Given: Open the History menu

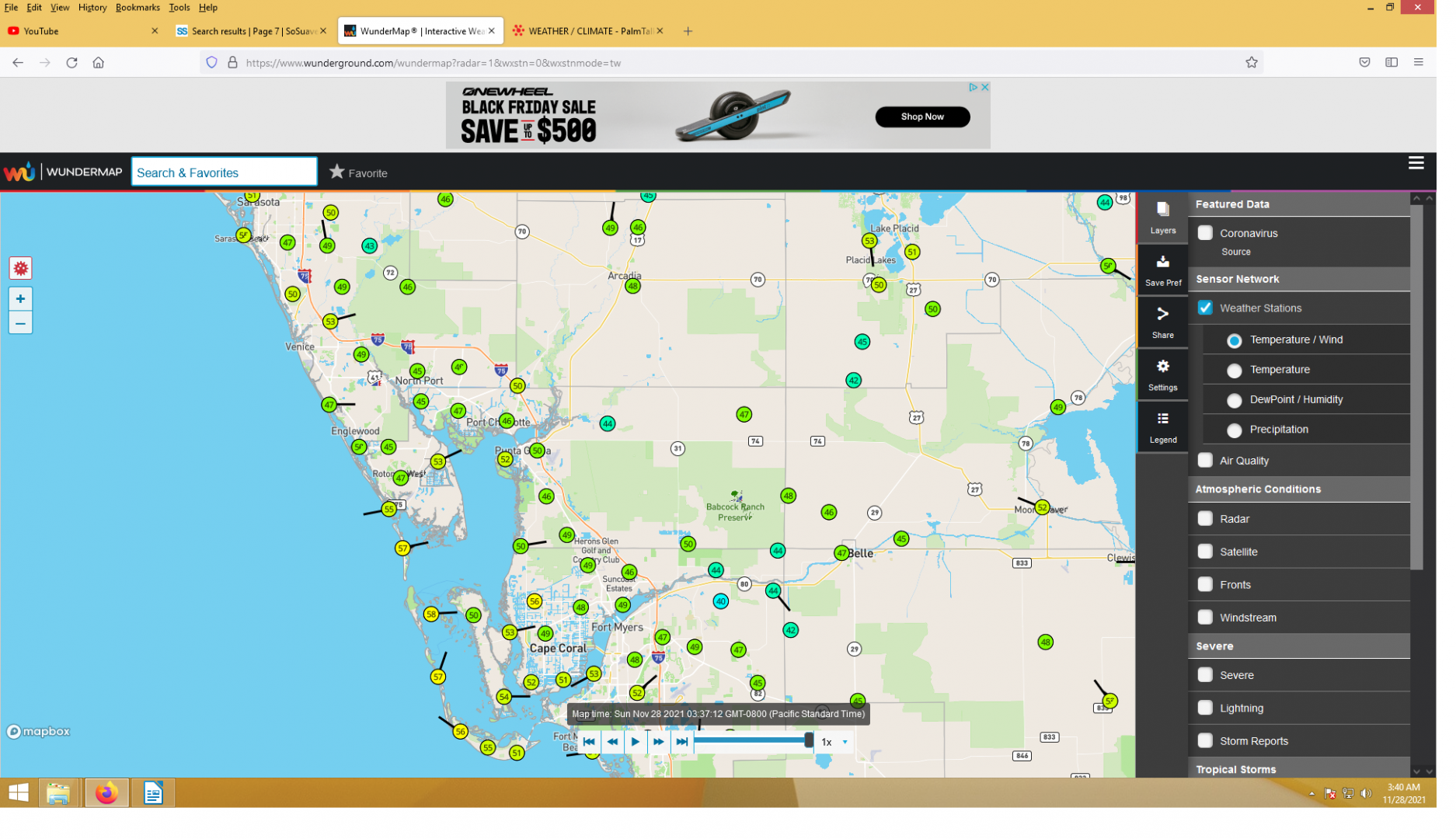Looking at the screenshot, I should point(93,8).
